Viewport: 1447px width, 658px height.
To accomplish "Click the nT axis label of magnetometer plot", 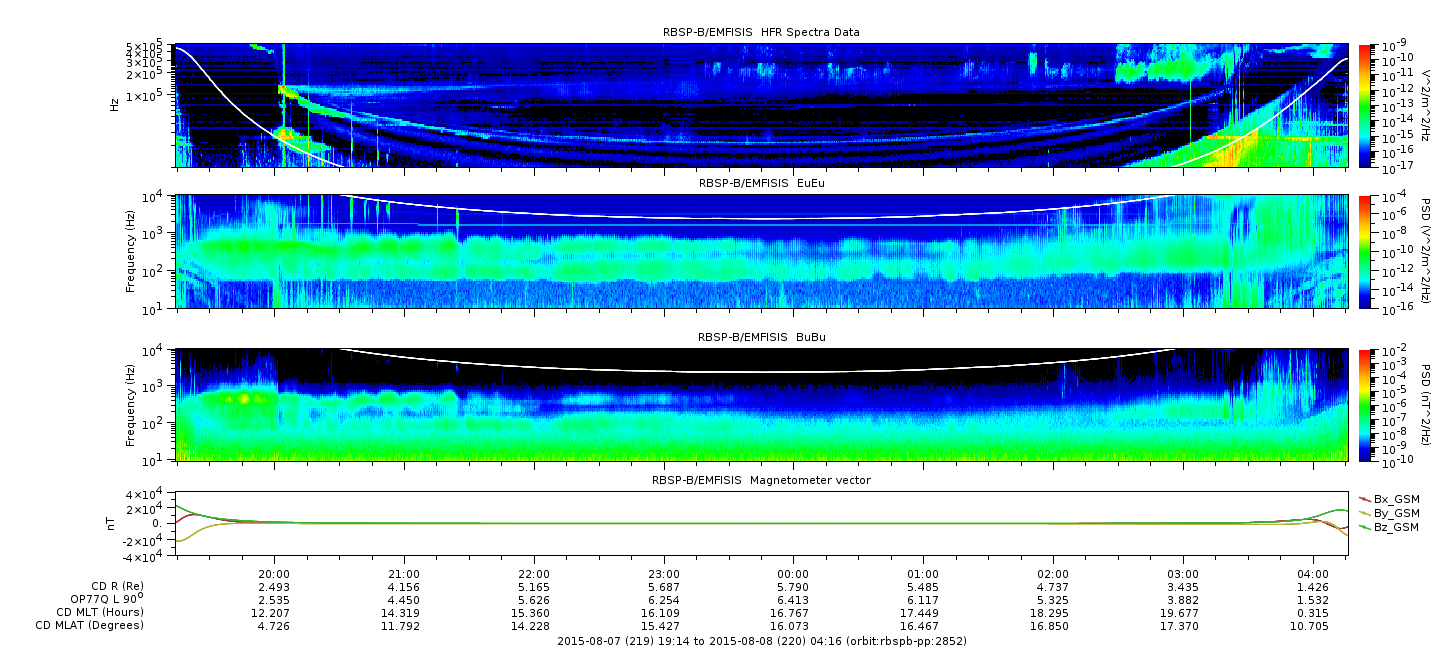I will [x=113, y=523].
